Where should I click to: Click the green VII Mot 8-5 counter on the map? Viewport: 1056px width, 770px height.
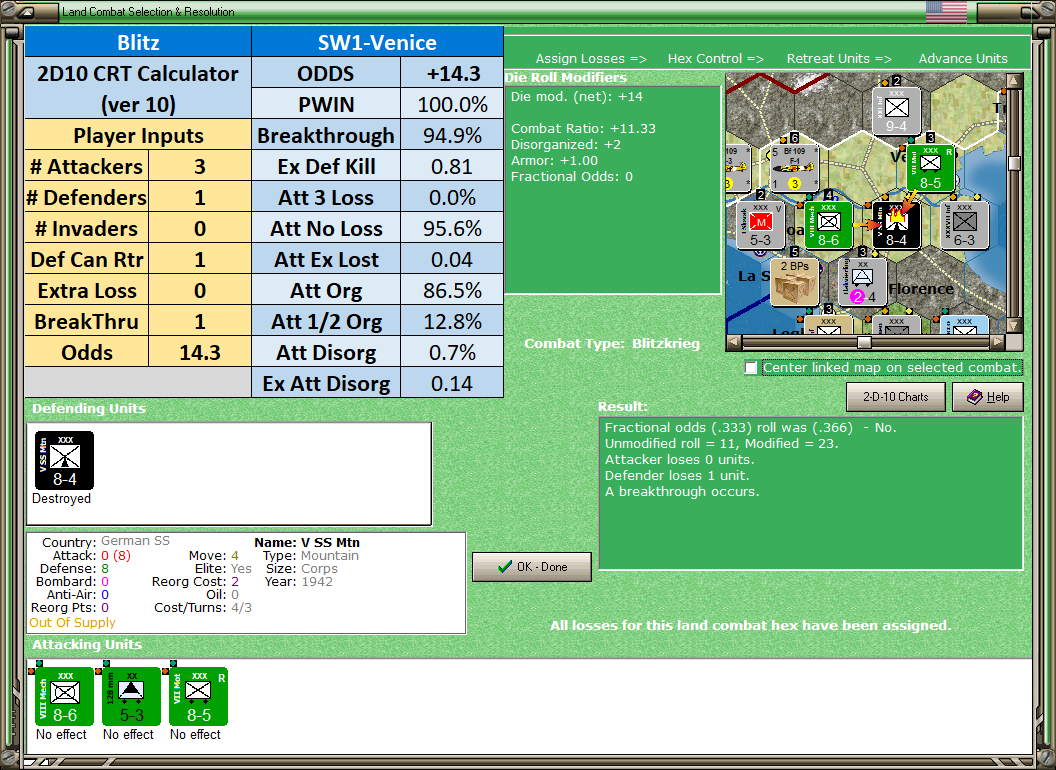click(x=930, y=168)
